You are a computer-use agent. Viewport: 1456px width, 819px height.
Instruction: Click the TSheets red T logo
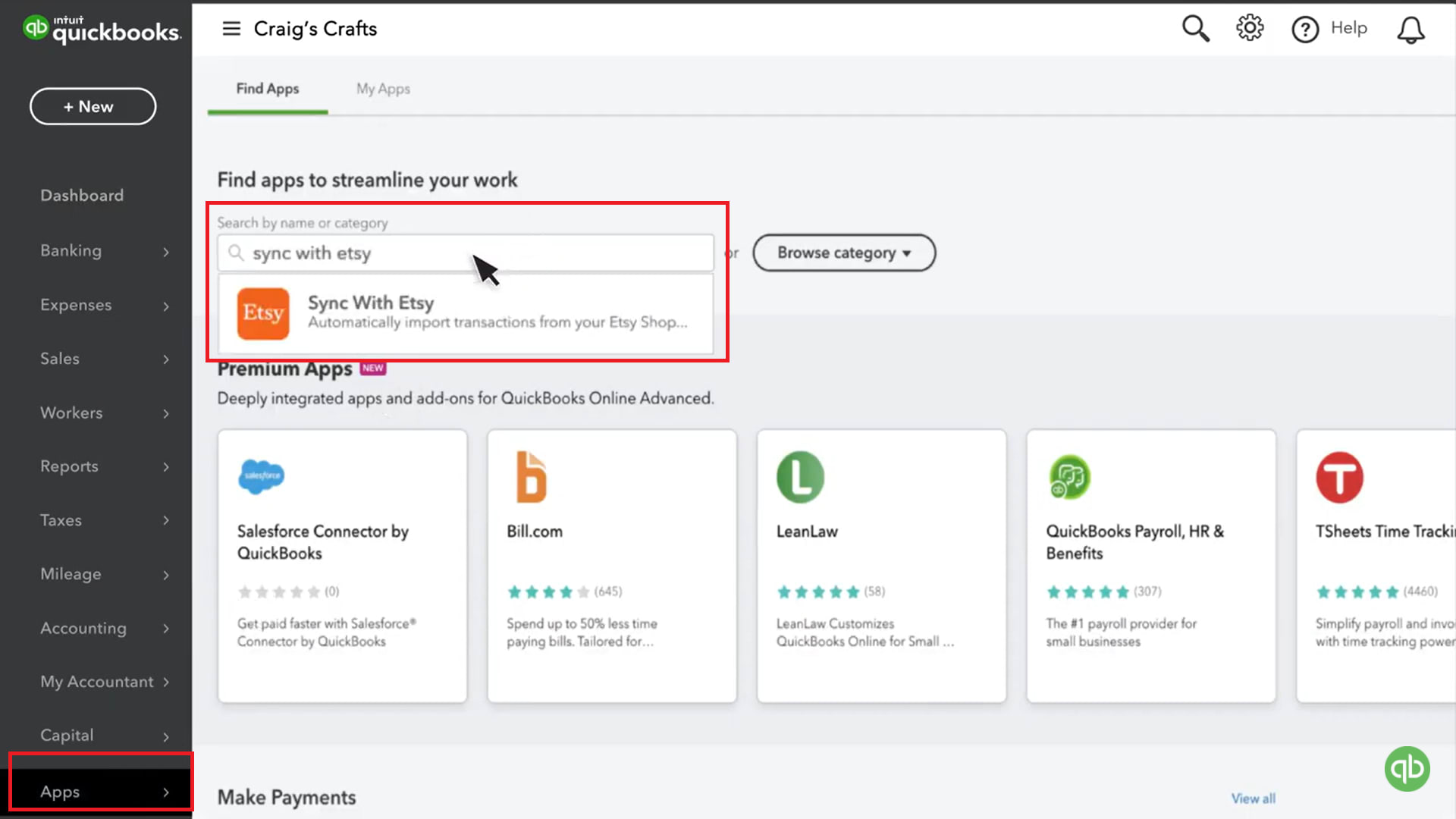(x=1340, y=477)
